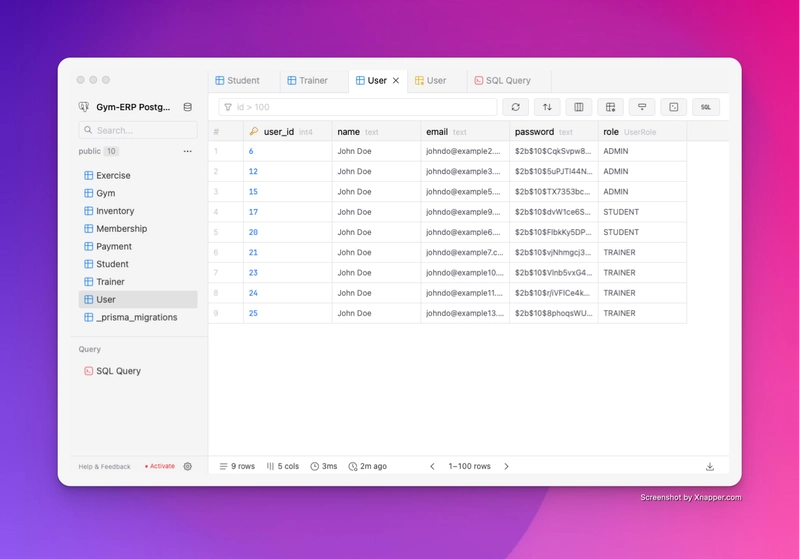Click the refresh data icon in toolbar
The height and width of the screenshot is (560, 800).
pyautogui.click(x=515, y=107)
